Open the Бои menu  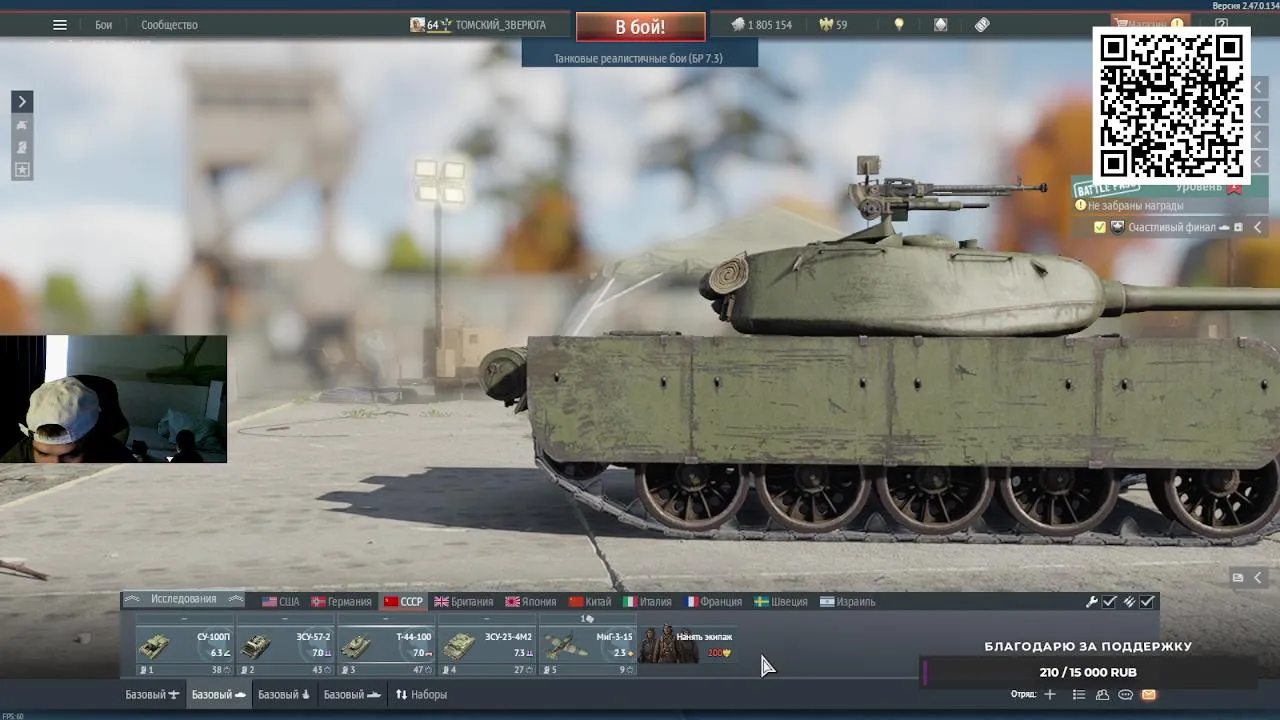(x=104, y=25)
